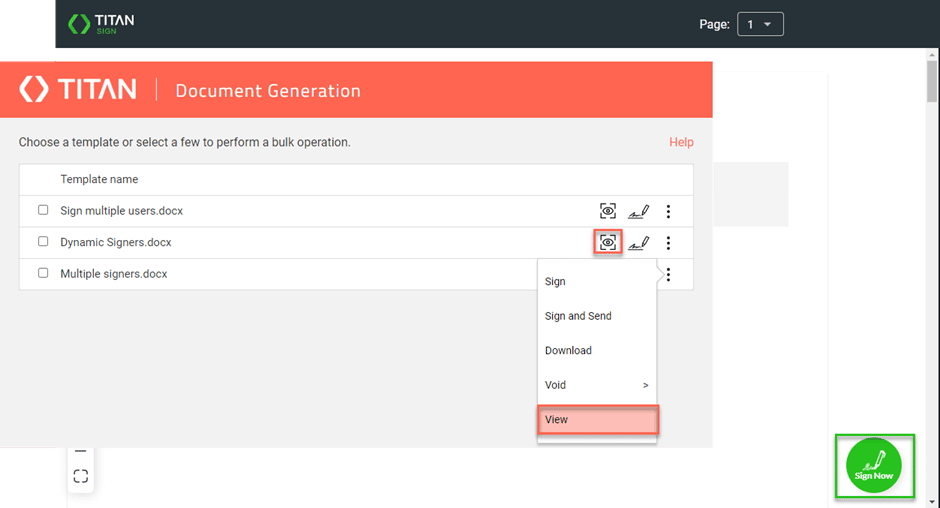Click the eye preview icon for Dynamic Signers.docx
Image resolution: width=940 pixels, height=508 pixels.
(x=608, y=242)
